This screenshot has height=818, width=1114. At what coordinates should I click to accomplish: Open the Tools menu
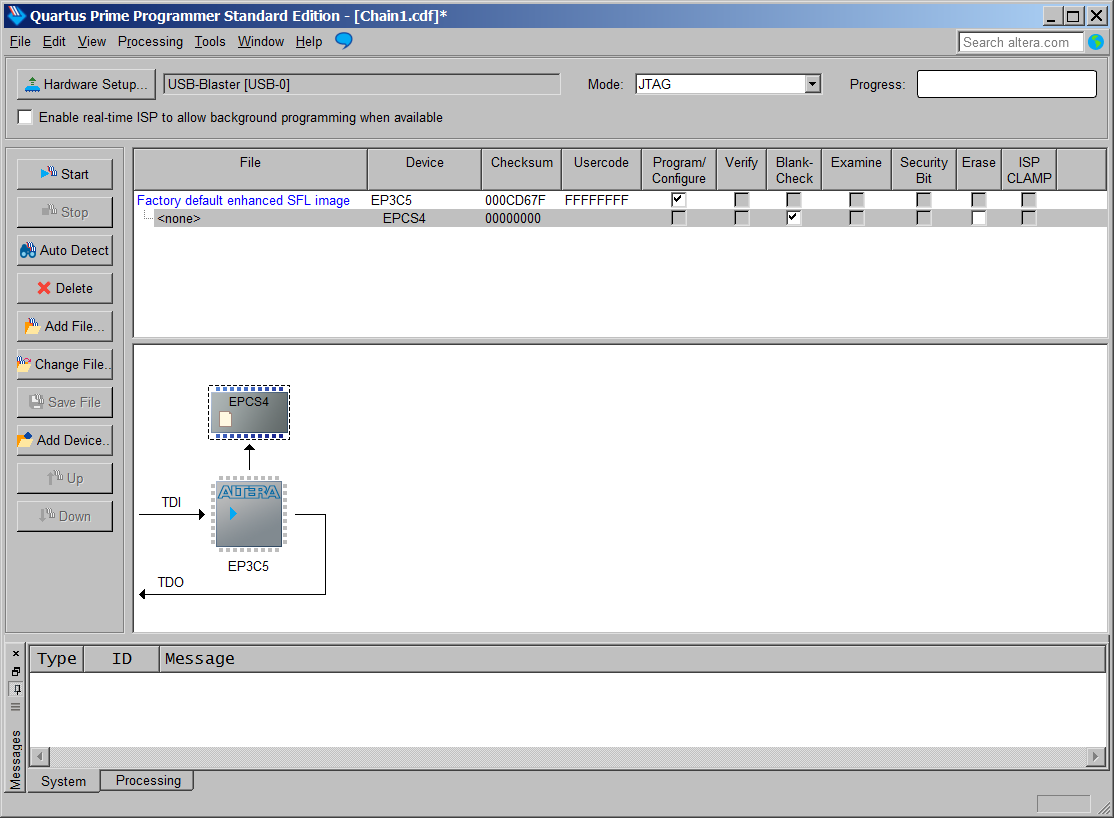(x=210, y=42)
